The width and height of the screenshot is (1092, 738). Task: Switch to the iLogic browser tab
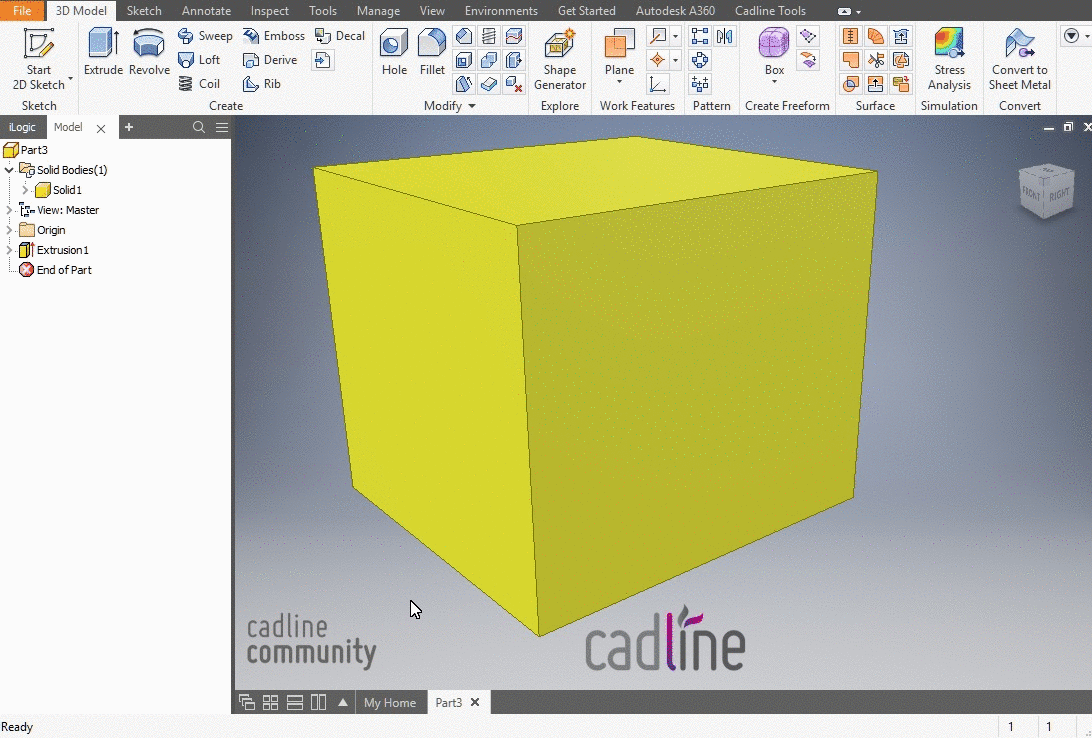pos(22,127)
